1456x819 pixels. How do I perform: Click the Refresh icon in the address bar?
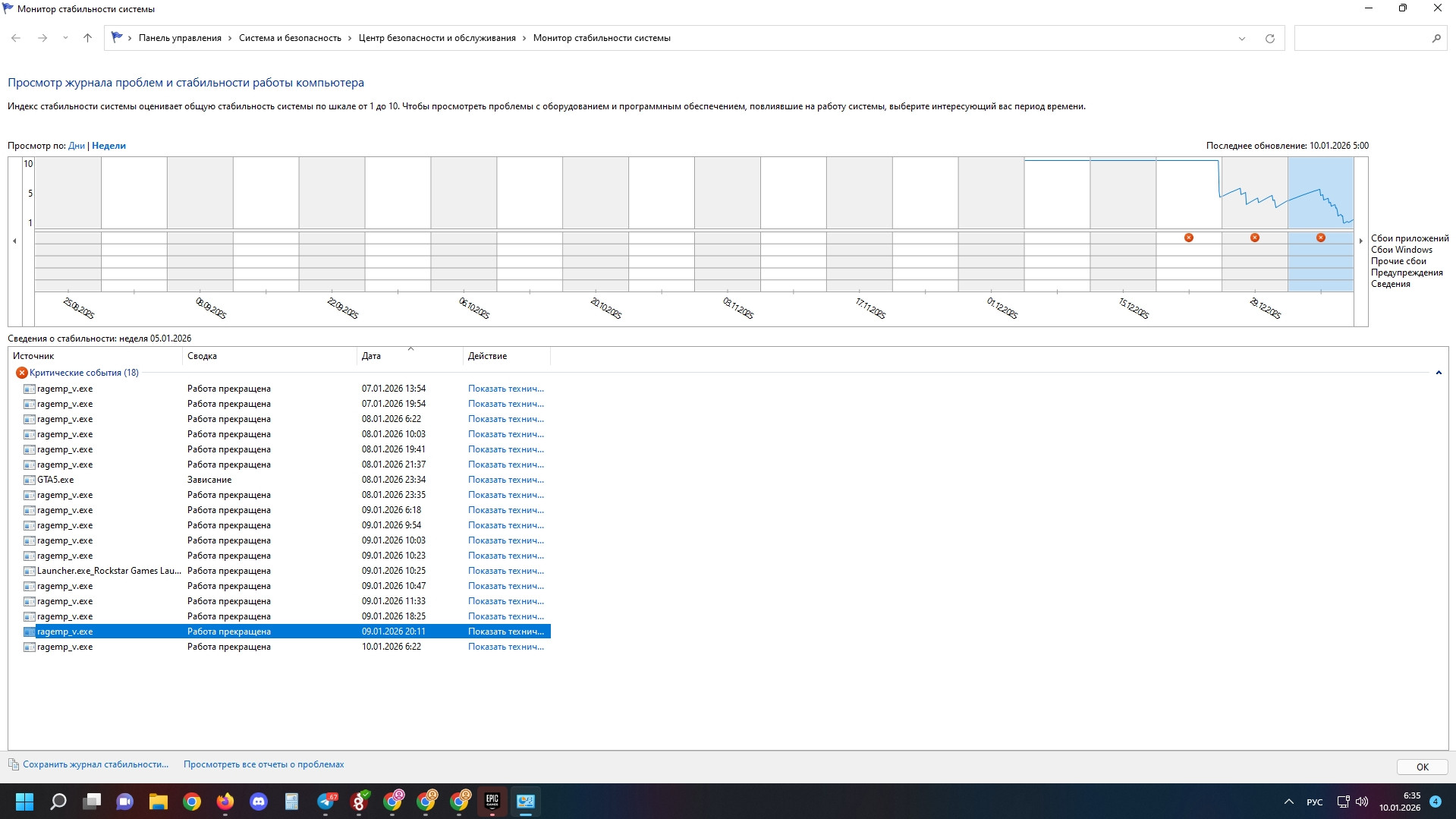[1269, 39]
